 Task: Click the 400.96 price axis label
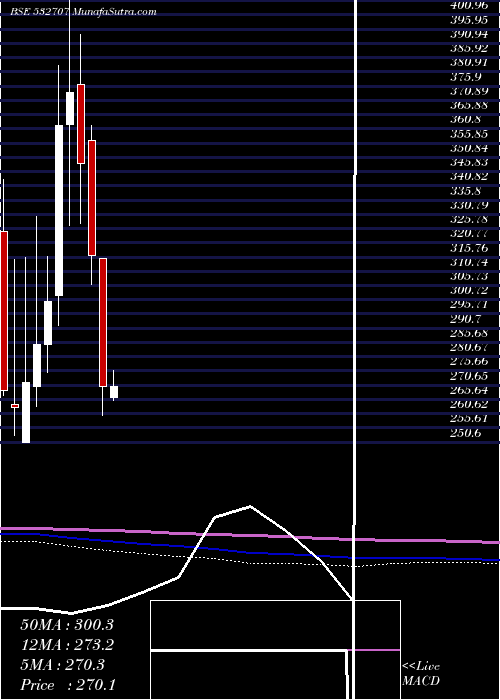[470, 6]
